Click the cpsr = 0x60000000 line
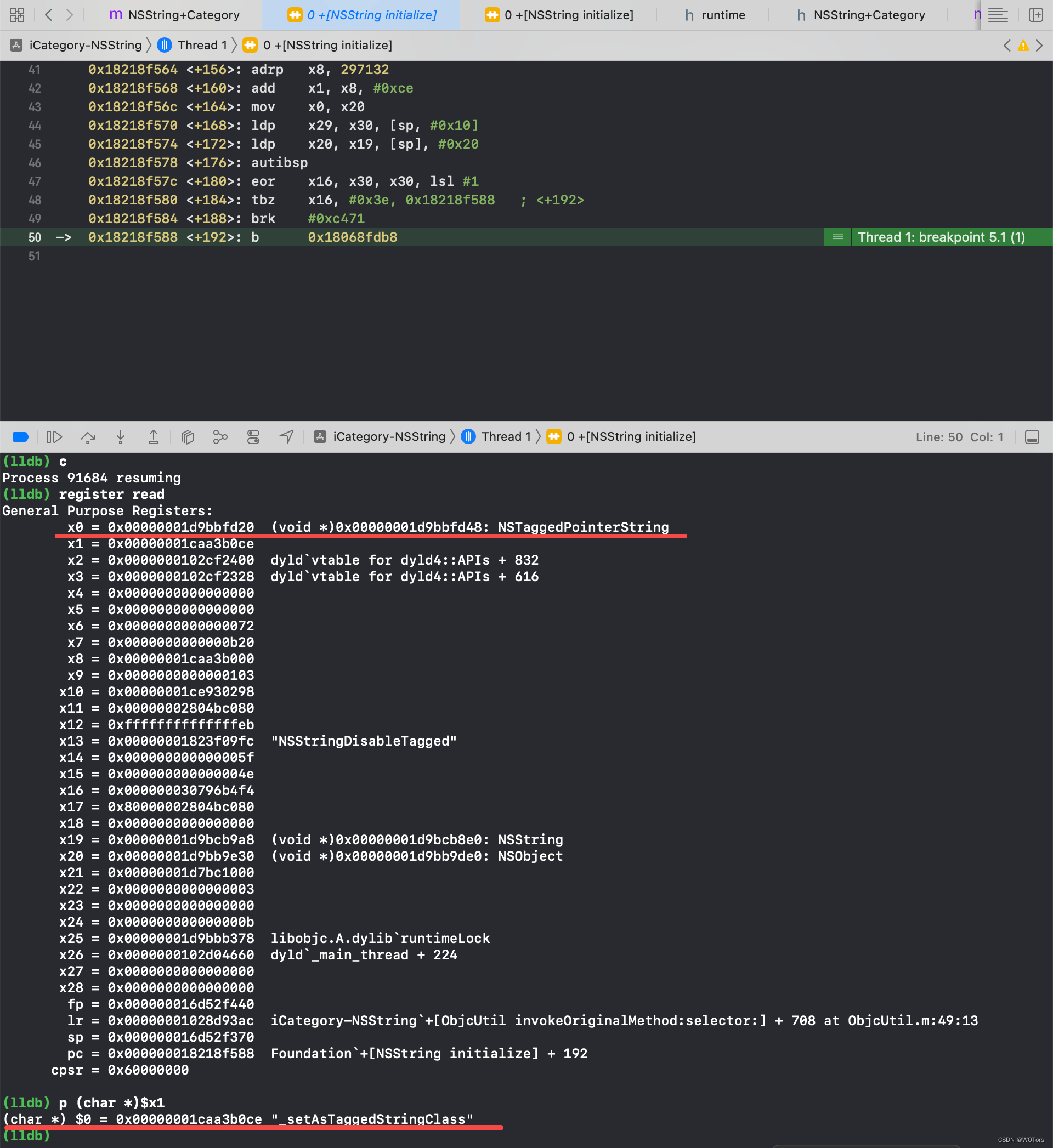Screen dimensions: 1053x1148 pyautogui.click(x=120, y=1070)
